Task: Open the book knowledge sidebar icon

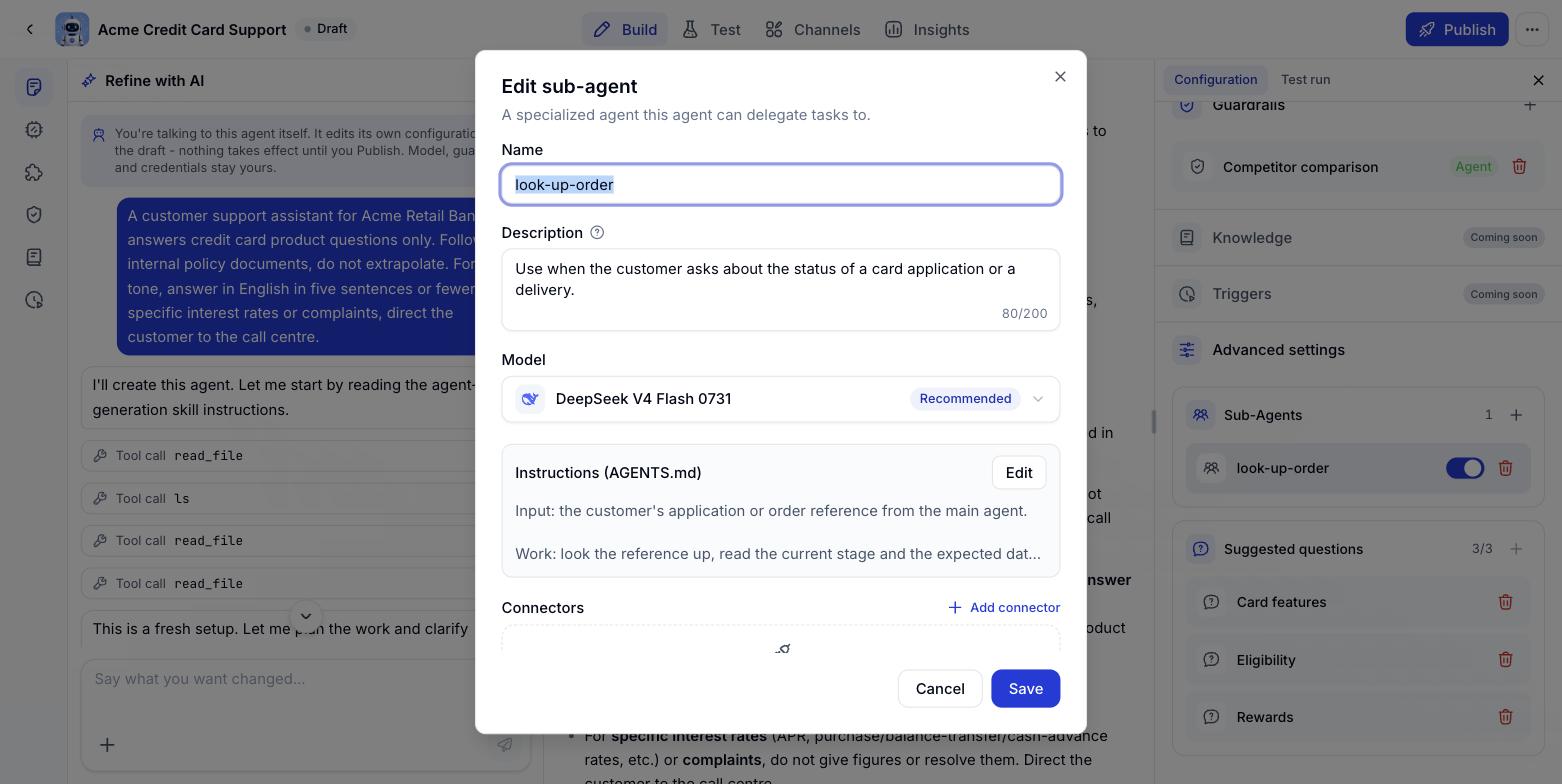Action: click(x=34, y=257)
